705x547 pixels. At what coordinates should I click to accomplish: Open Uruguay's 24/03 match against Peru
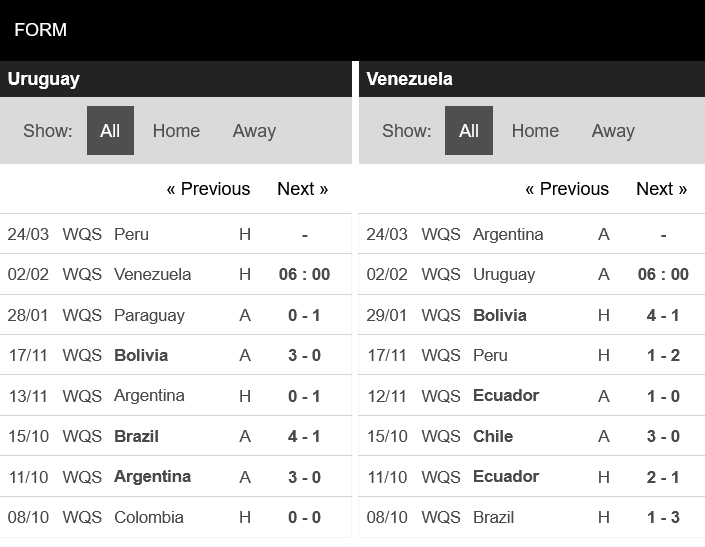[x=131, y=234]
